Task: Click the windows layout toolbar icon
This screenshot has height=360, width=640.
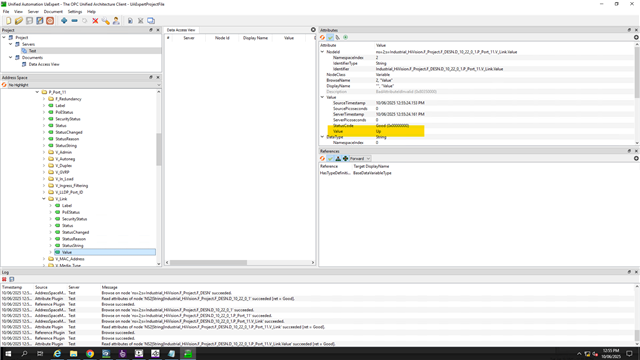Action: (x=151, y=21)
